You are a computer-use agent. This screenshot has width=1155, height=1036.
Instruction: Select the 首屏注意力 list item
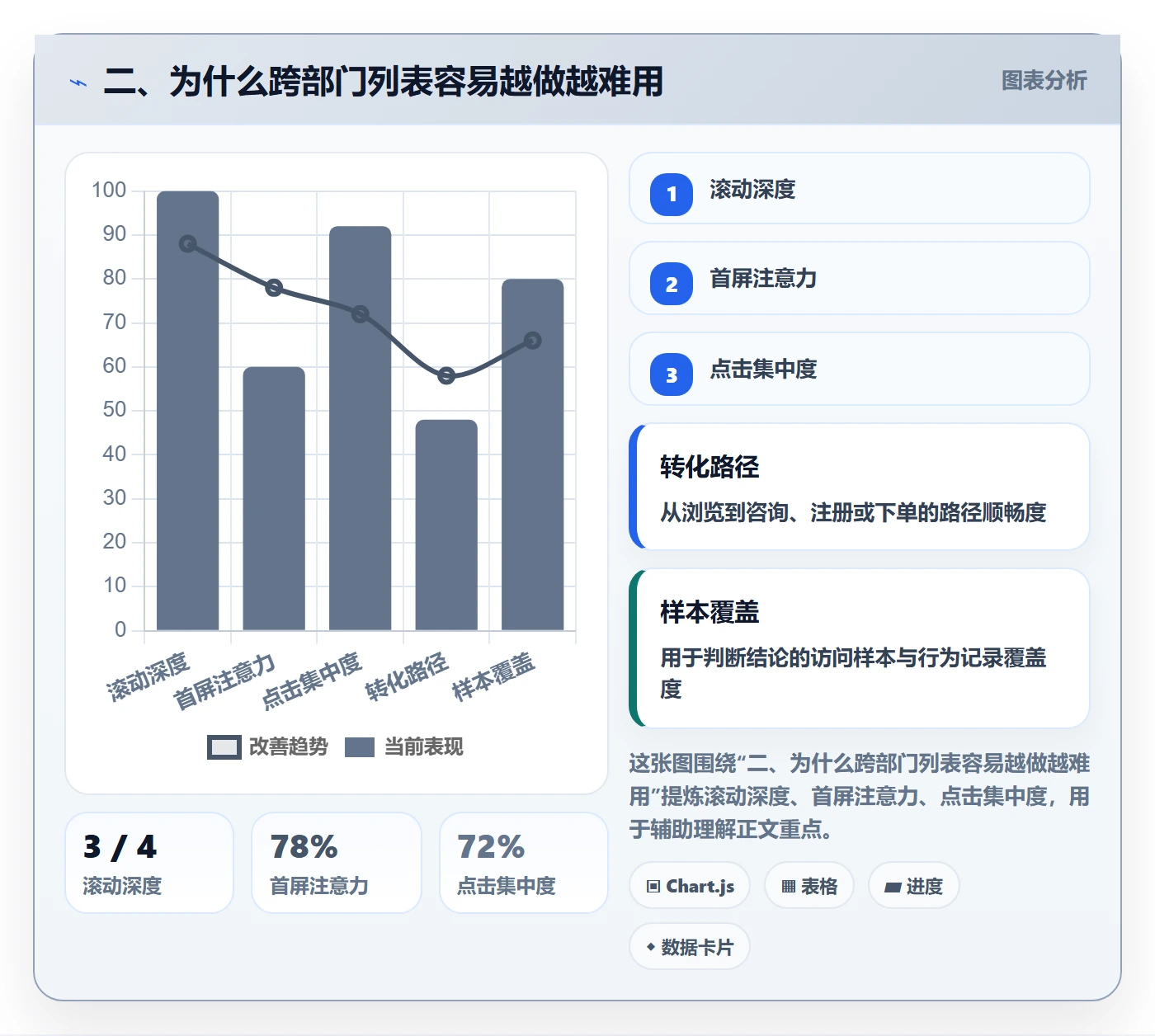point(860,278)
